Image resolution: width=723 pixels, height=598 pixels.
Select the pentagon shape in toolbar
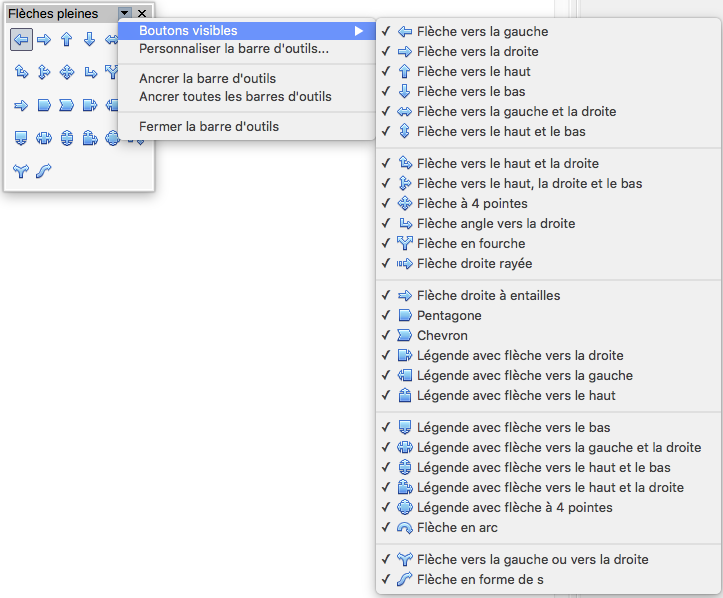(44, 106)
